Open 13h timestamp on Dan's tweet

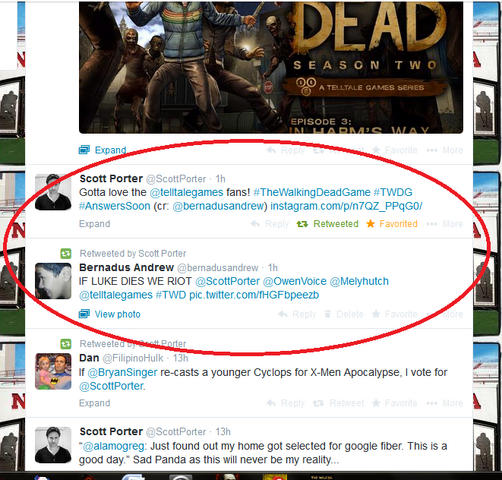click(180, 358)
